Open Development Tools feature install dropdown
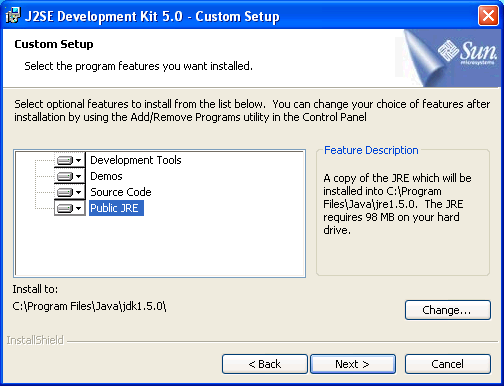This screenshot has height=386, width=504. tap(70, 160)
